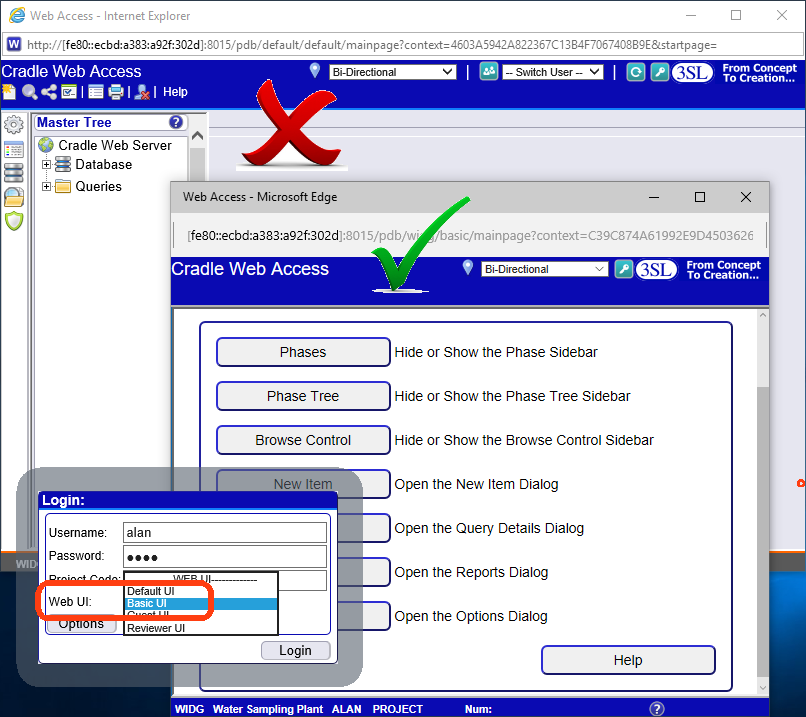Click the magnifier search icon in toolbar
The width and height of the screenshot is (806, 717).
coord(29,92)
